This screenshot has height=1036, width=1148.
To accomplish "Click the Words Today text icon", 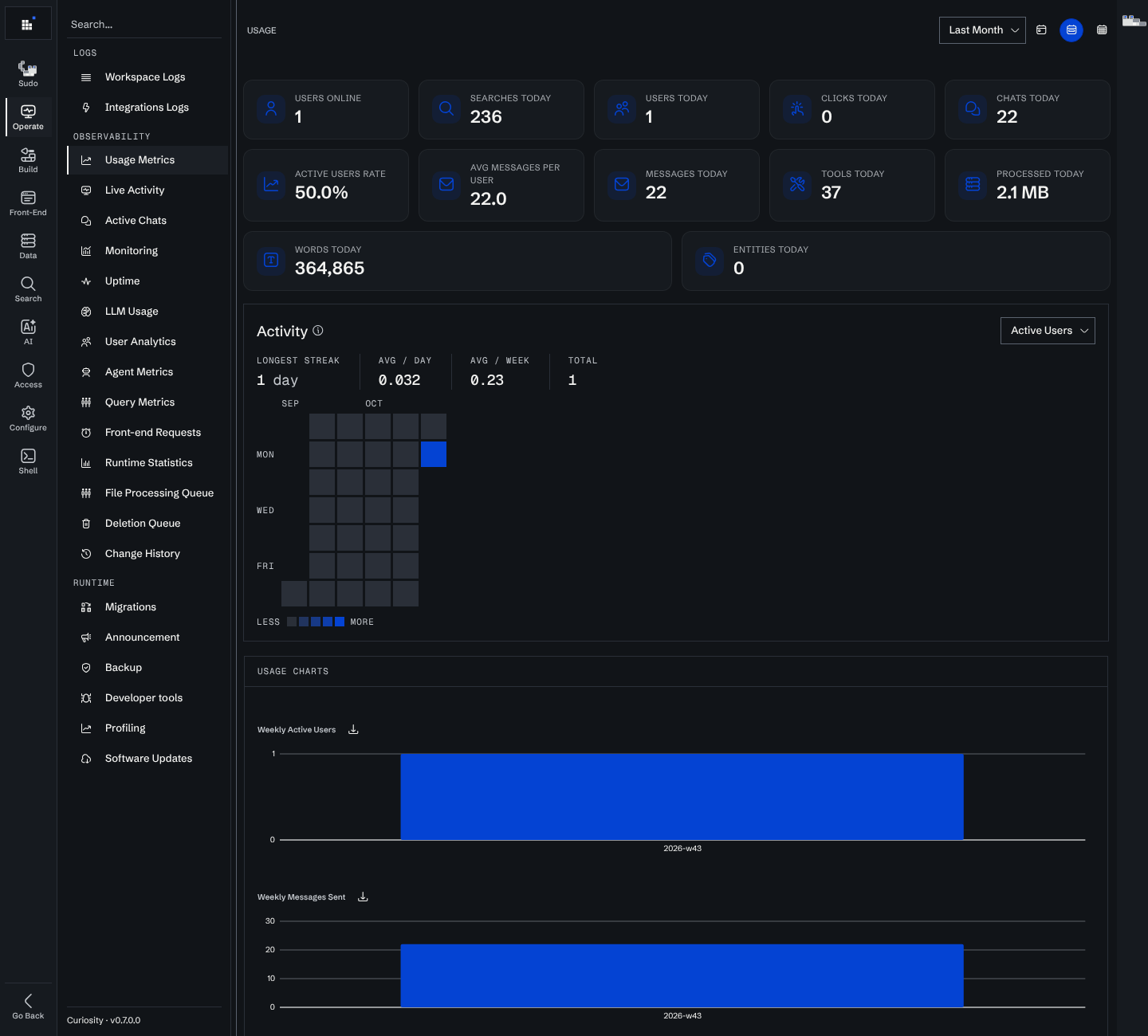I will [x=271, y=260].
